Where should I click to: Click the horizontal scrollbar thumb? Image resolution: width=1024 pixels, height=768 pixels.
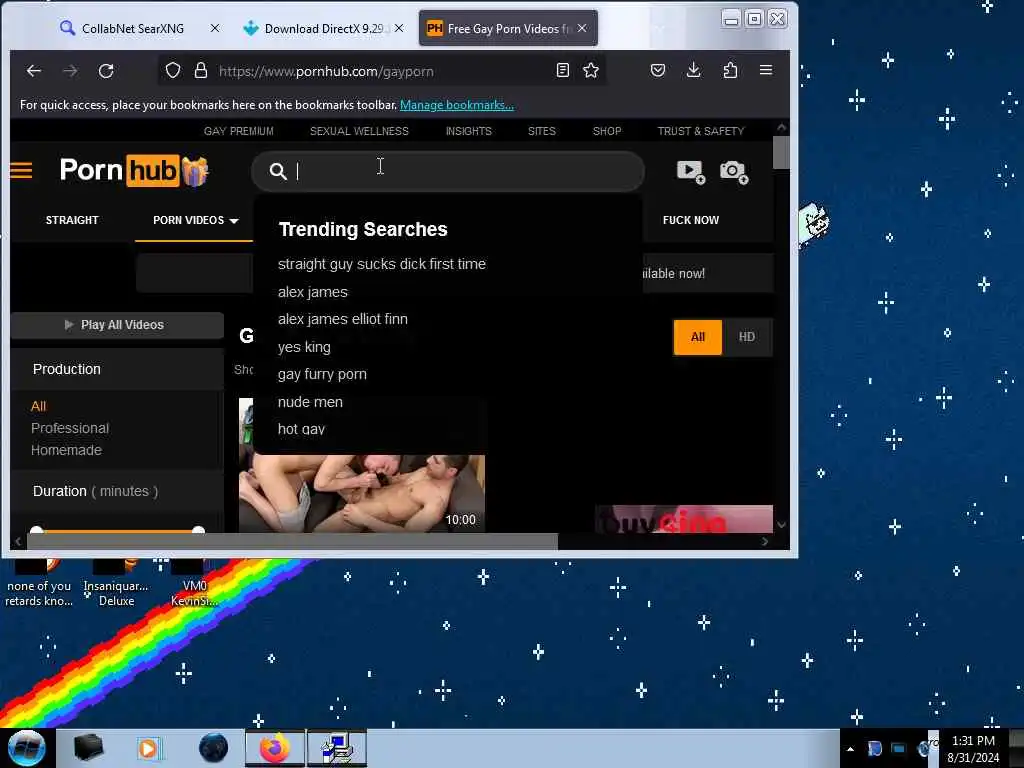(x=292, y=541)
